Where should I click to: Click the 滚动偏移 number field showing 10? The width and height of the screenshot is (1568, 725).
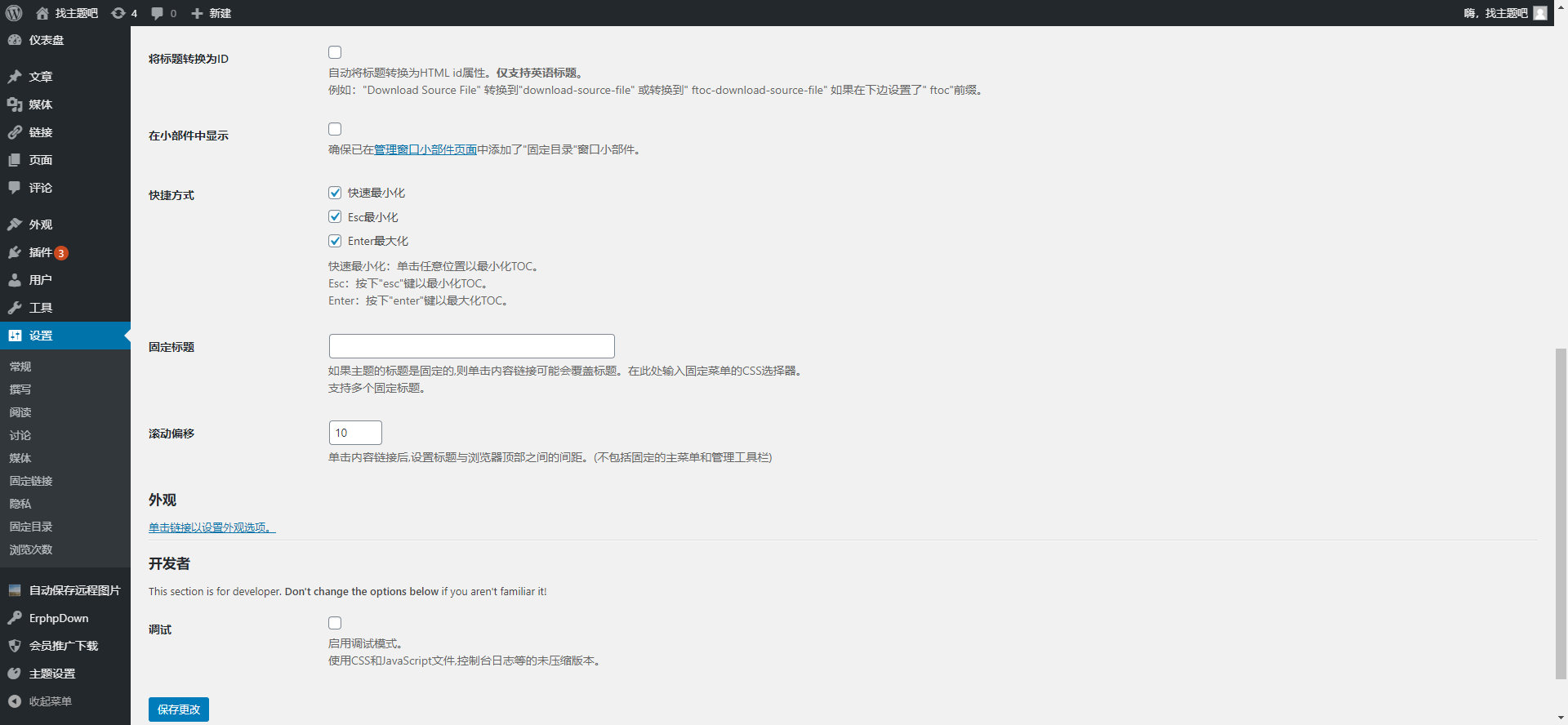[x=355, y=433]
